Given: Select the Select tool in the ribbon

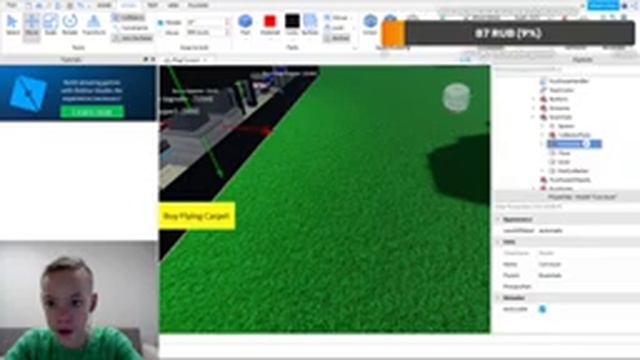Looking at the screenshot, I should point(13,24).
